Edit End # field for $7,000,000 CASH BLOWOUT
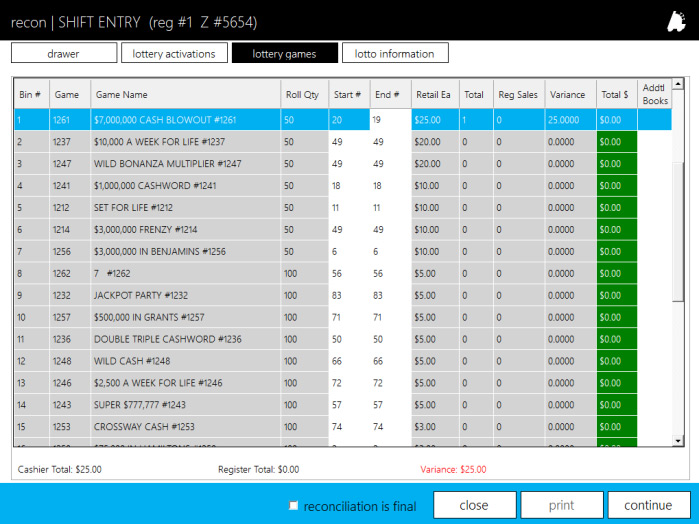This screenshot has width=699, height=524. (390, 120)
